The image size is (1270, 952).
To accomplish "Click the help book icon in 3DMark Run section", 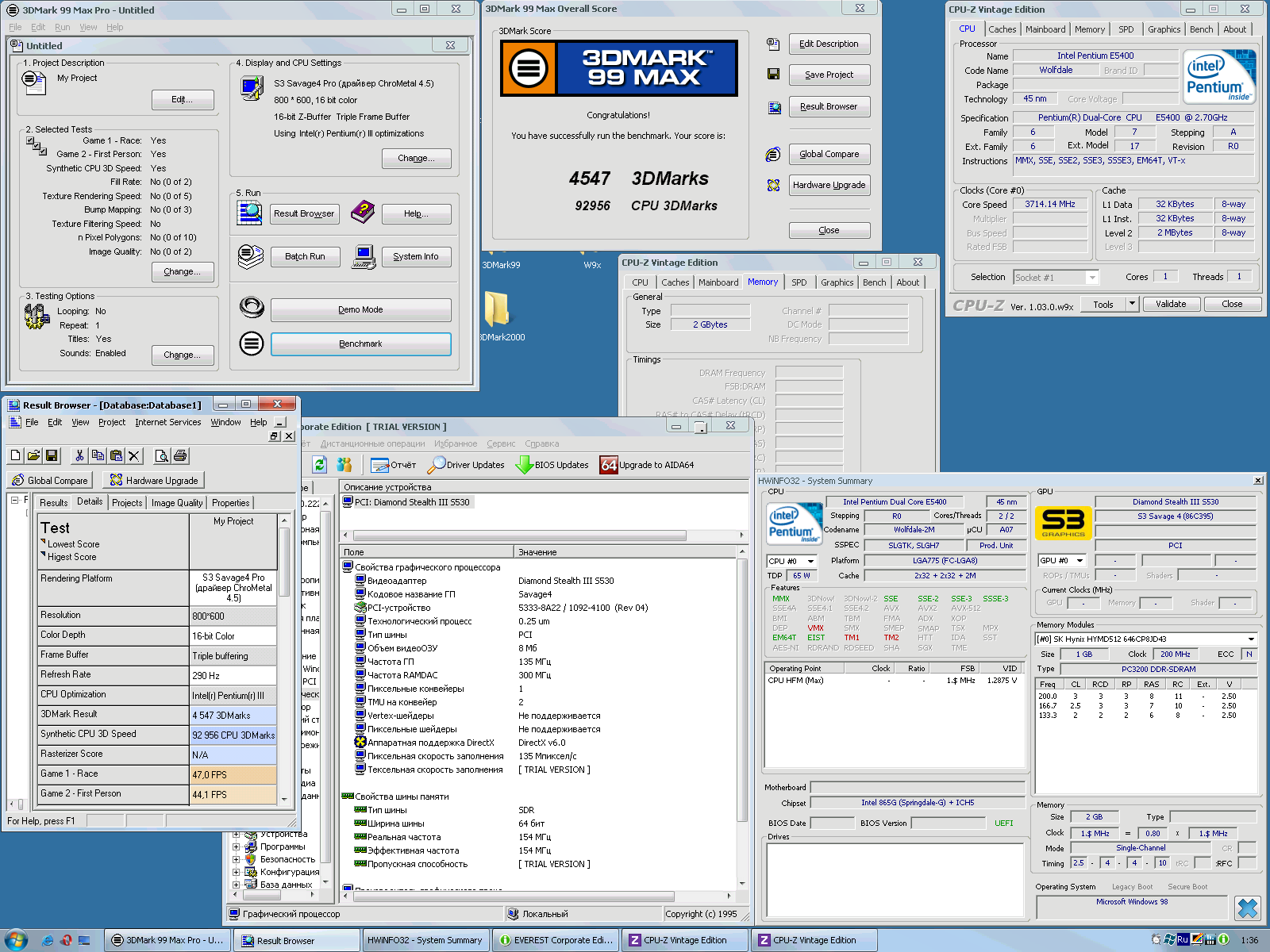I will (363, 212).
